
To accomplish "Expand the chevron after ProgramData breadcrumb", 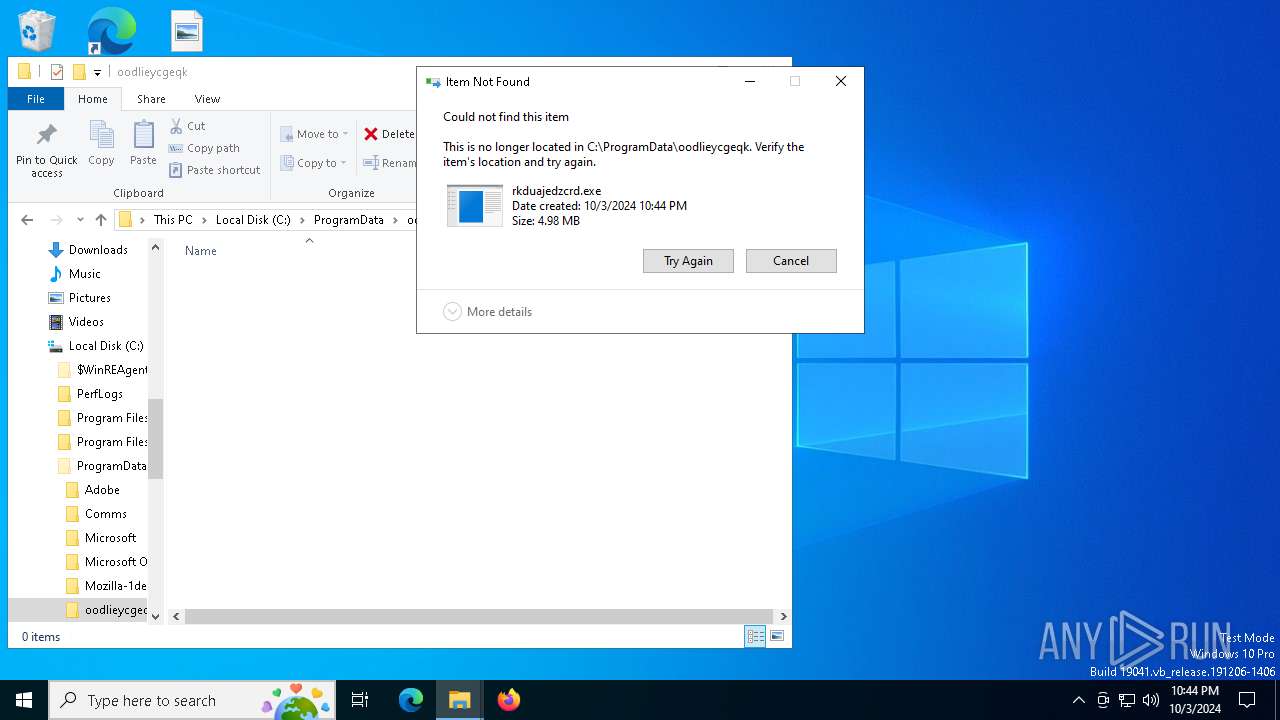I will [397, 220].
